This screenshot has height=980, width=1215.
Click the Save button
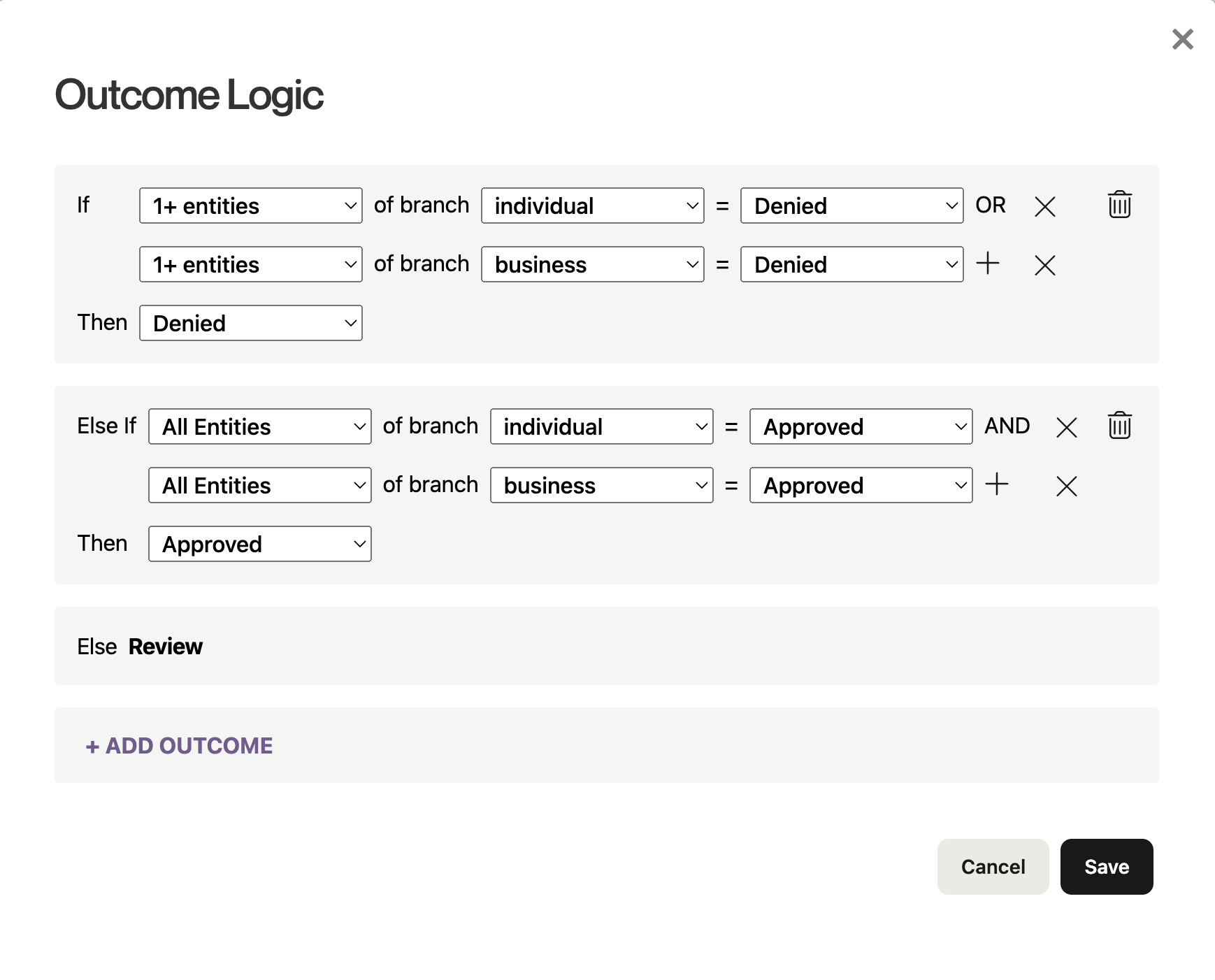1107,867
